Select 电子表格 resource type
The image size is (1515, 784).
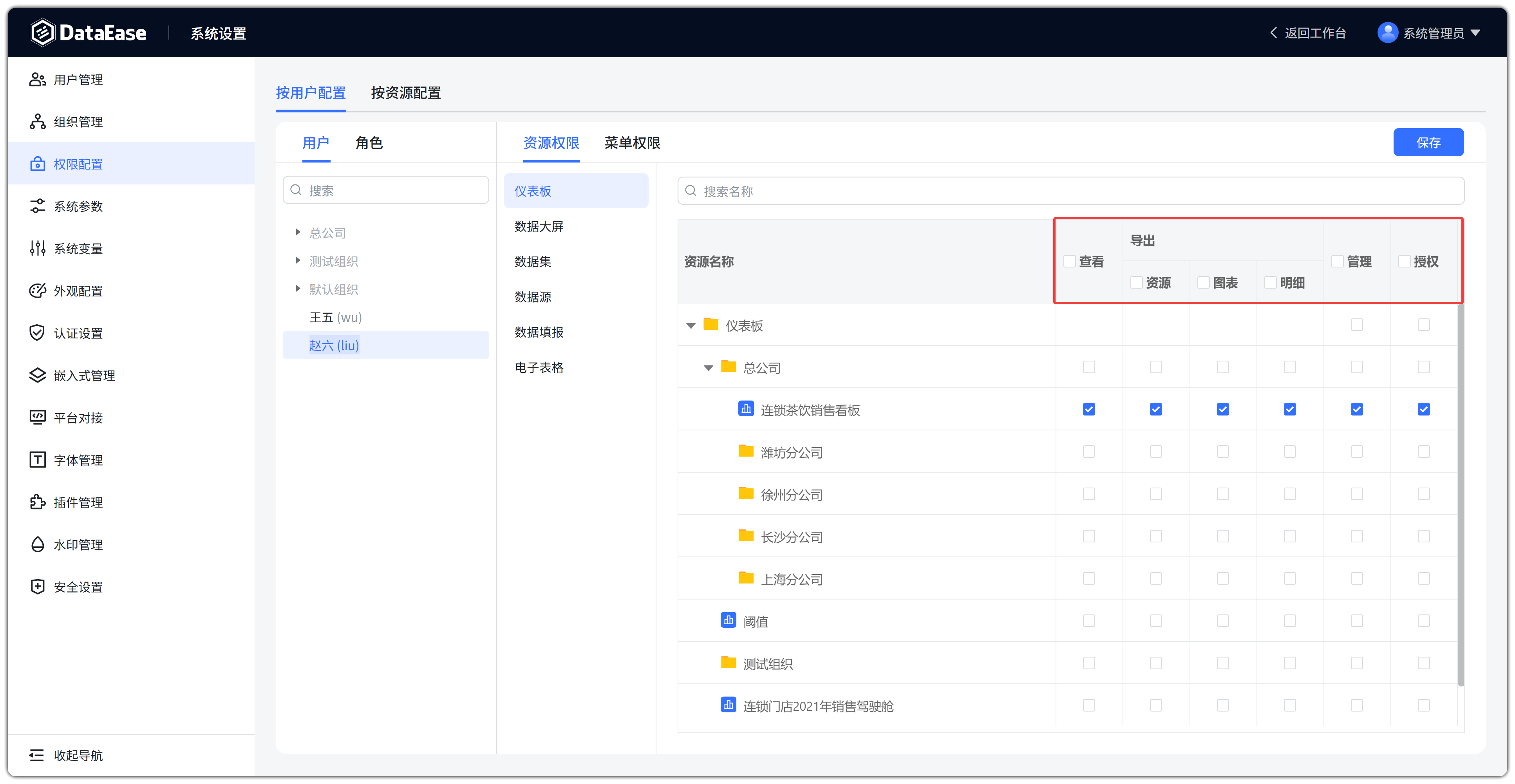pos(576,368)
